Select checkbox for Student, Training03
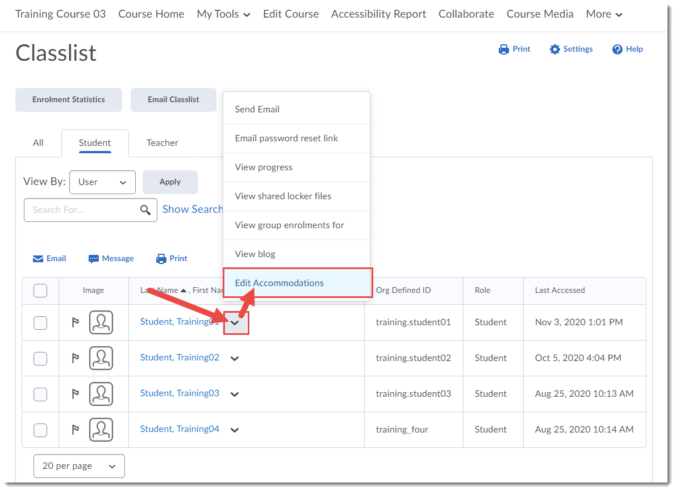This screenshot has width=676, height=491. click(x=40, y=394)
